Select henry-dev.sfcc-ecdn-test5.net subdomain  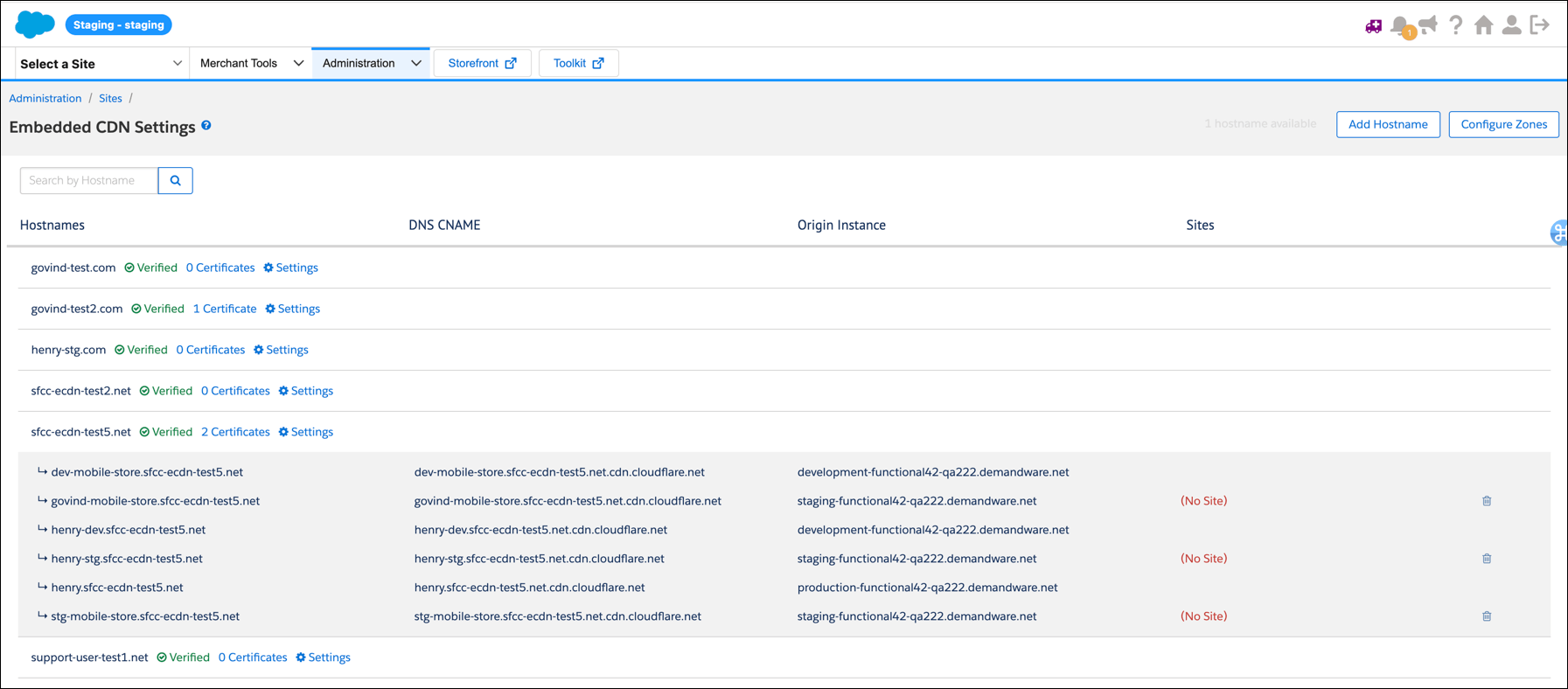pos(129,530)
